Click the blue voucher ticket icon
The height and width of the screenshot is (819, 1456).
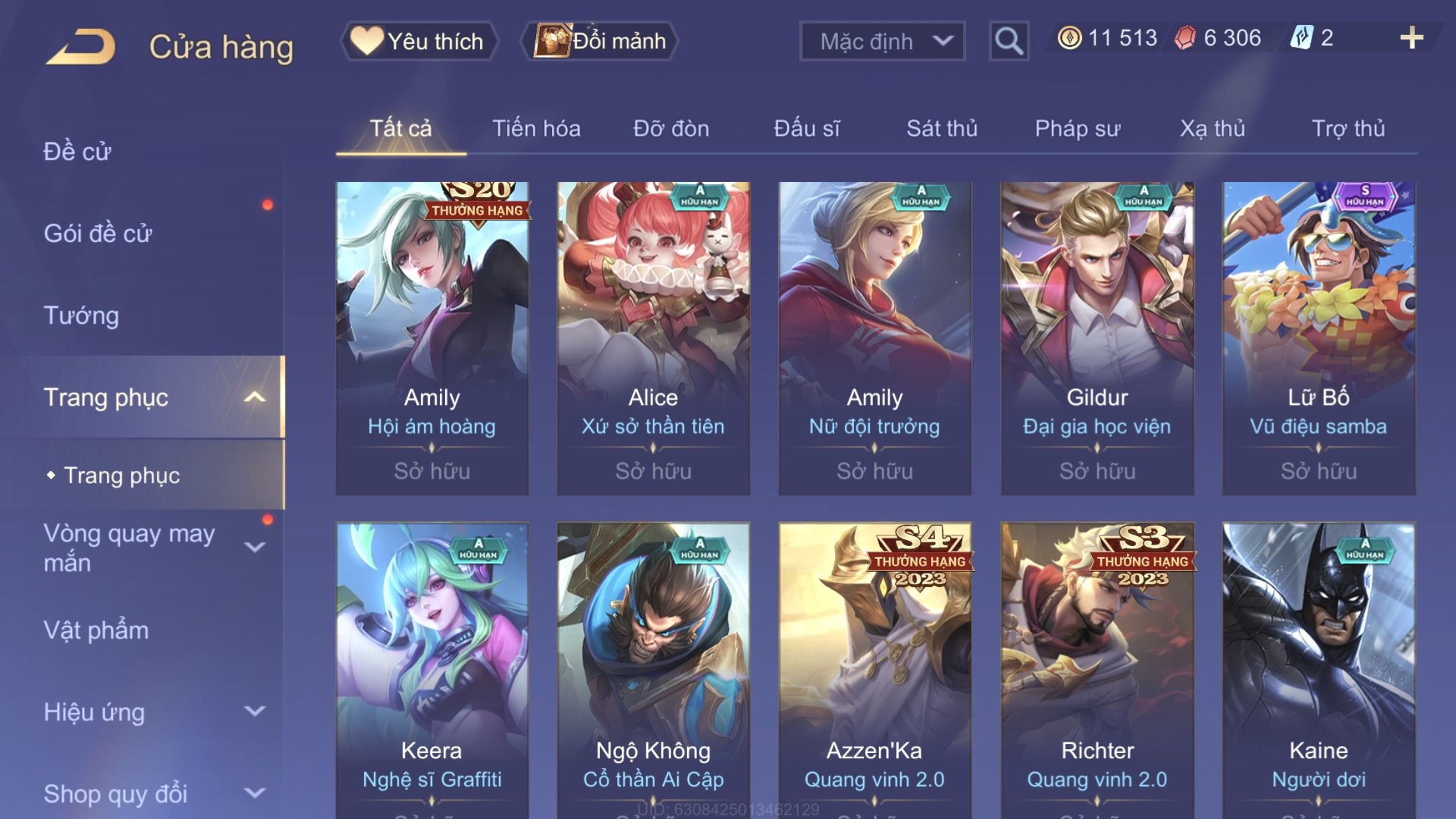pos(1302,38)
